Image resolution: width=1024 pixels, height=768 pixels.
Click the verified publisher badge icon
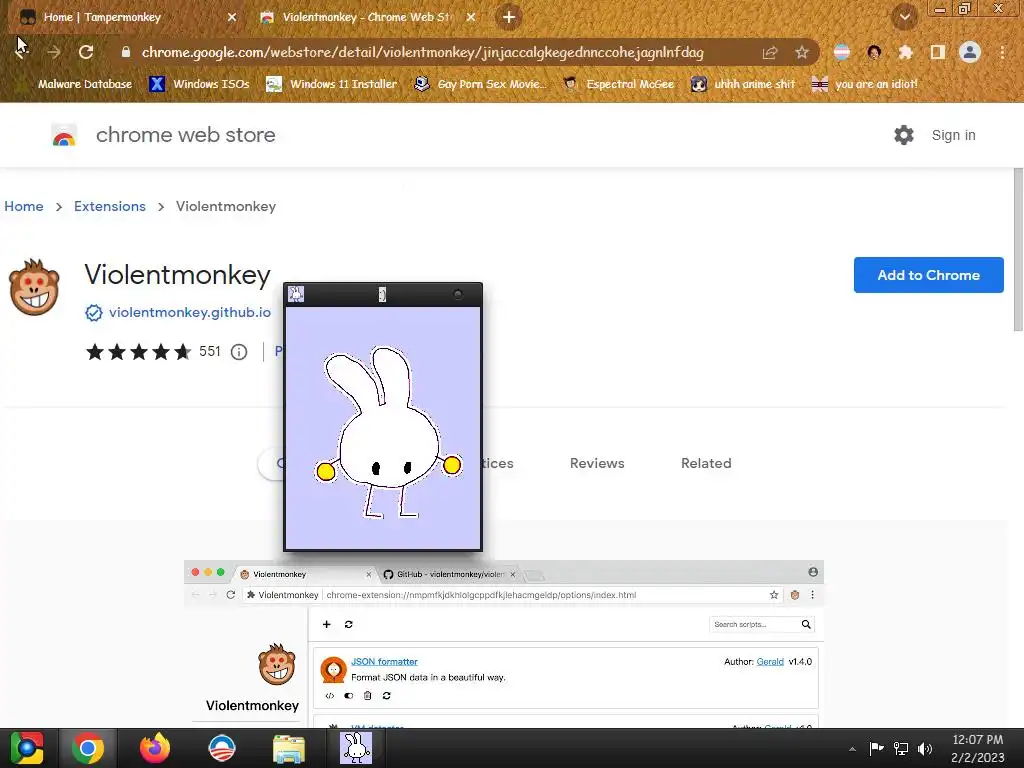(x=94, y=313)
